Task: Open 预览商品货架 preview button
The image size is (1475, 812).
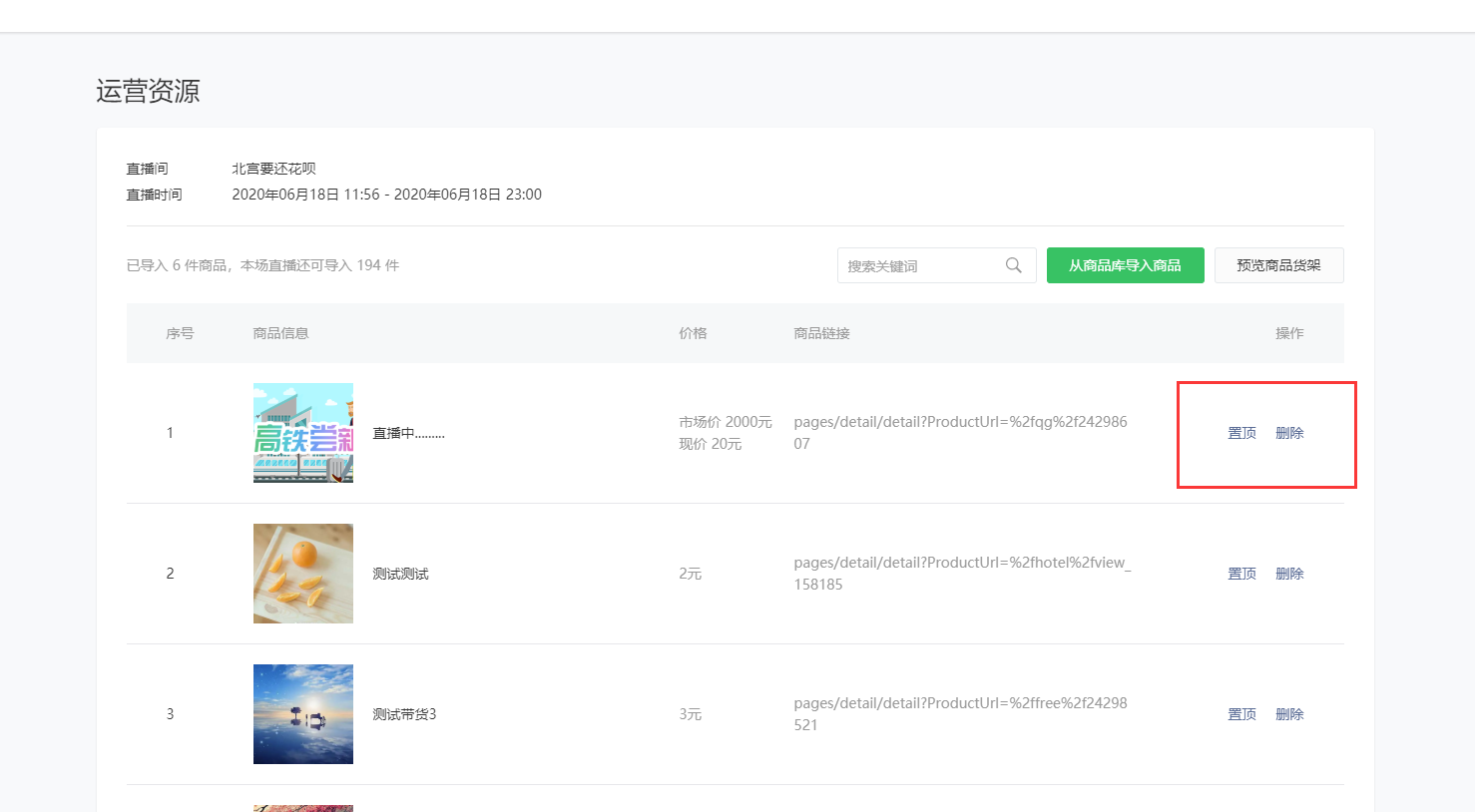Action: pyautogui.click(x=1278, y=265)
